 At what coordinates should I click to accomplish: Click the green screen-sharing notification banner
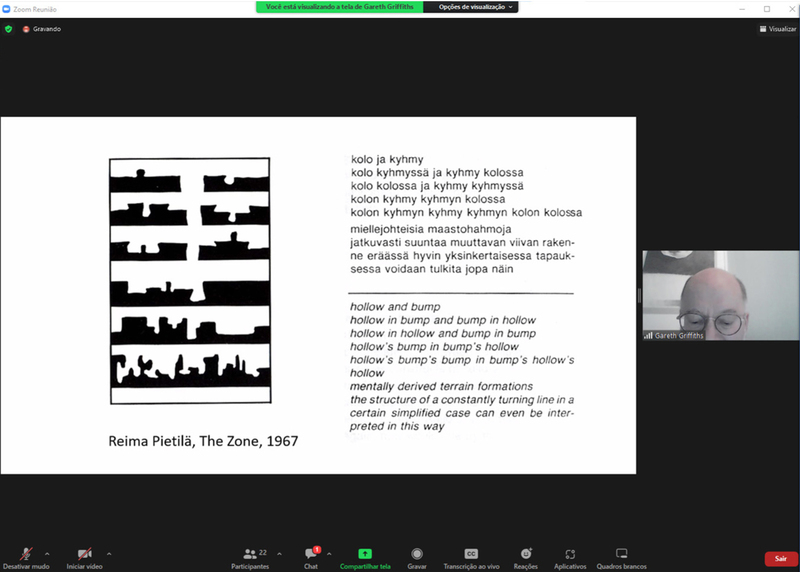pyautogui.click(x=339, y=7)
